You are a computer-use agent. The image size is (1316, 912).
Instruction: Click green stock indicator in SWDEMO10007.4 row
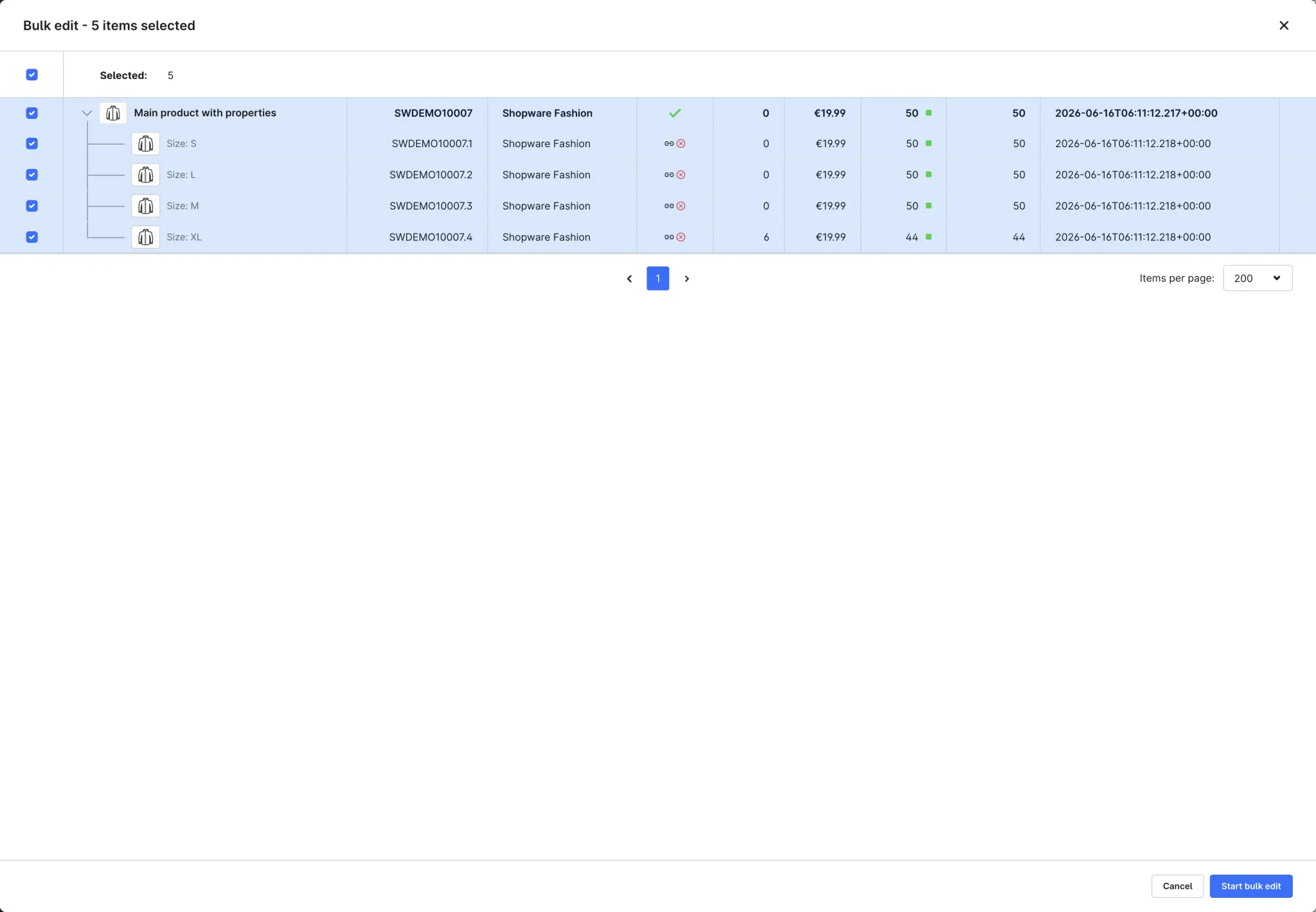pos(929,237)
